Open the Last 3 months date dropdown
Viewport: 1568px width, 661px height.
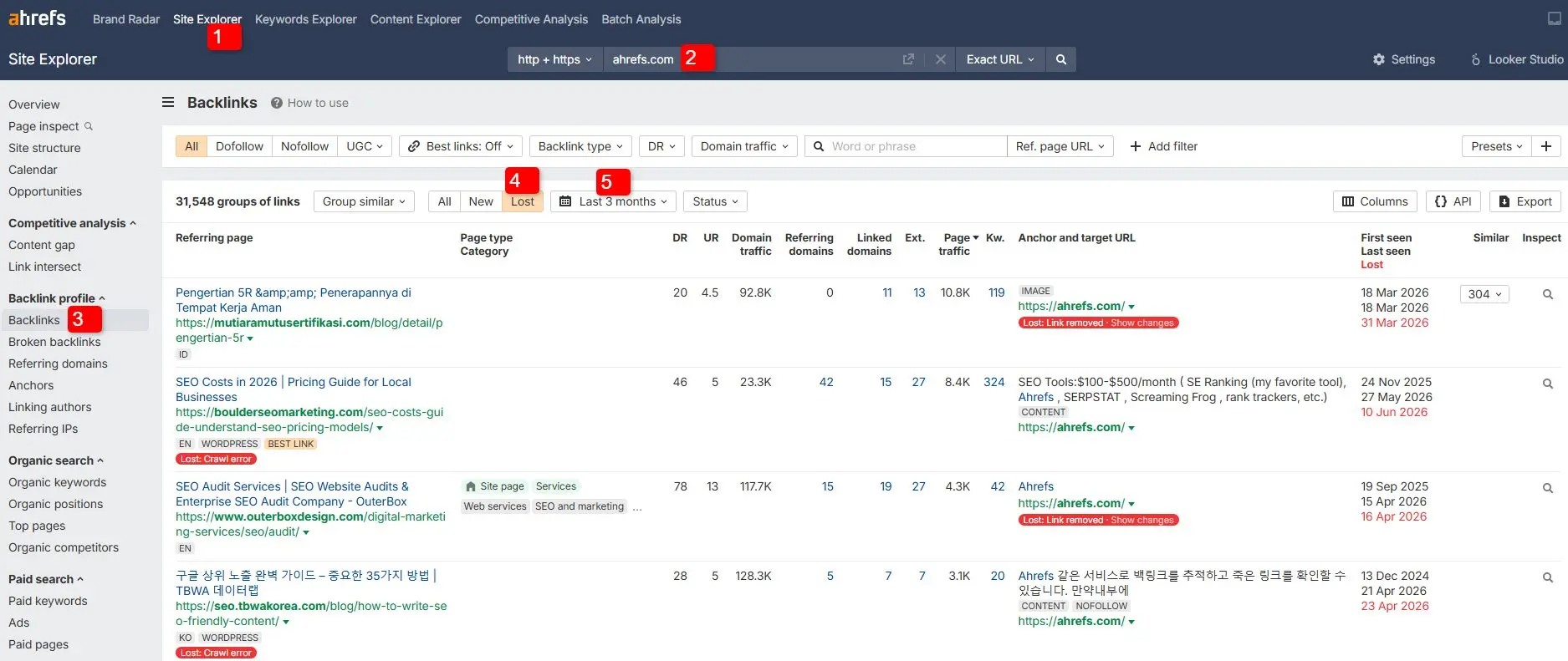coord(613,201)
